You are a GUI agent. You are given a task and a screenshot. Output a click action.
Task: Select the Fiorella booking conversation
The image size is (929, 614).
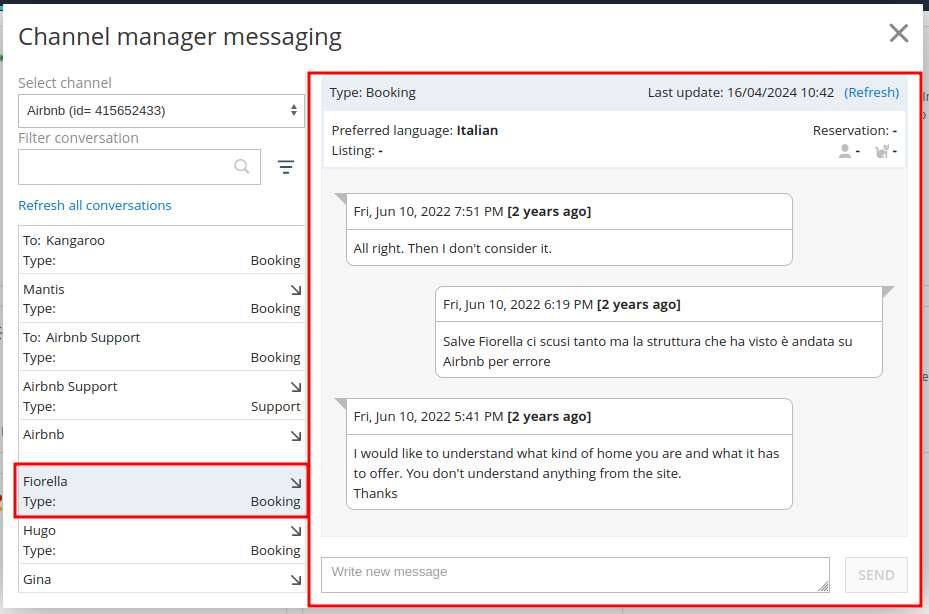[x=161, y=491]
